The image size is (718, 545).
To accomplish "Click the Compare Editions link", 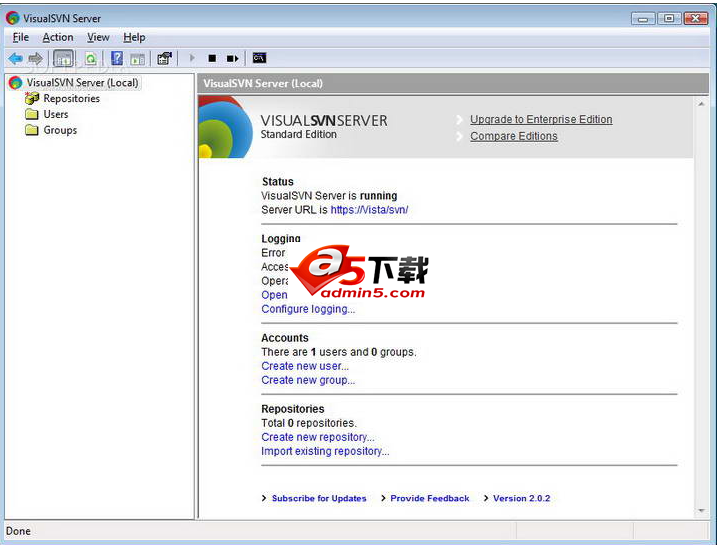I will [514, 136].
